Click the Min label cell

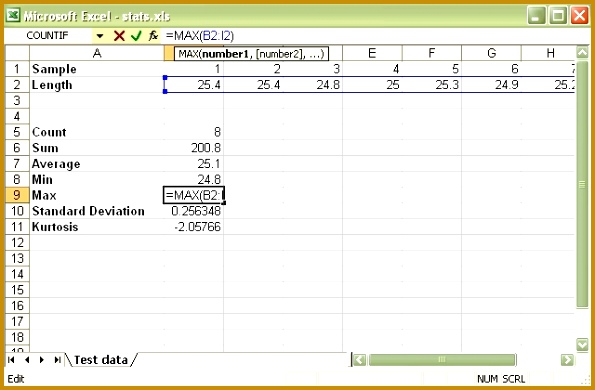tap(97, 179)
